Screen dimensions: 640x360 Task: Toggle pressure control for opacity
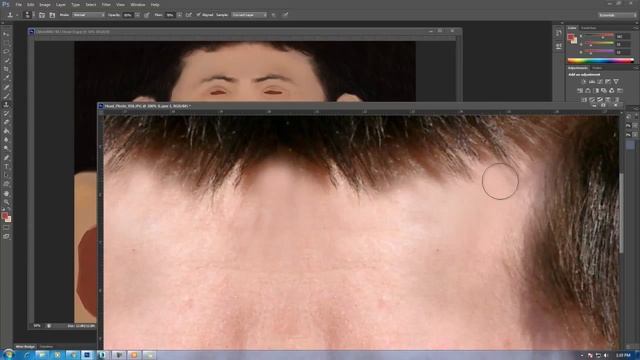[x=147, y=15]
